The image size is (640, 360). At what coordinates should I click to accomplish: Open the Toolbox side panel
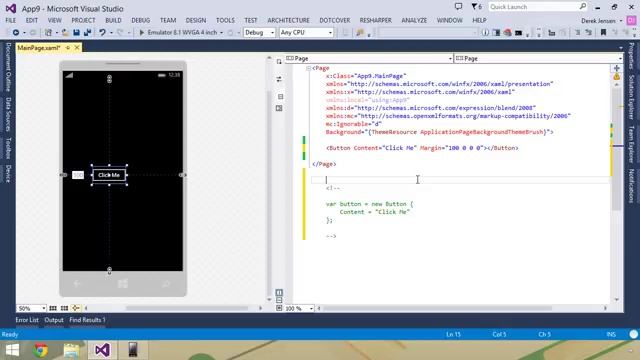tap(8, 148)
